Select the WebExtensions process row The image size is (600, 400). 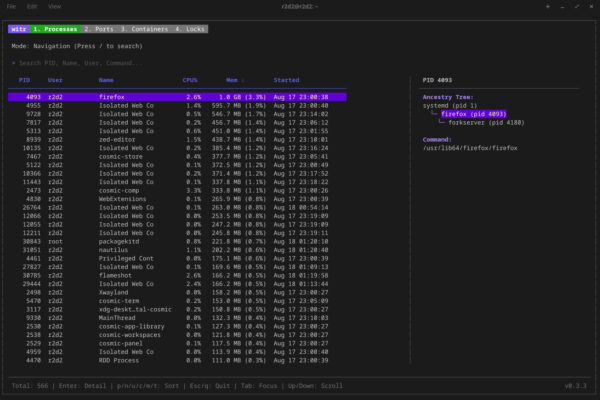[x=177, y=199]
